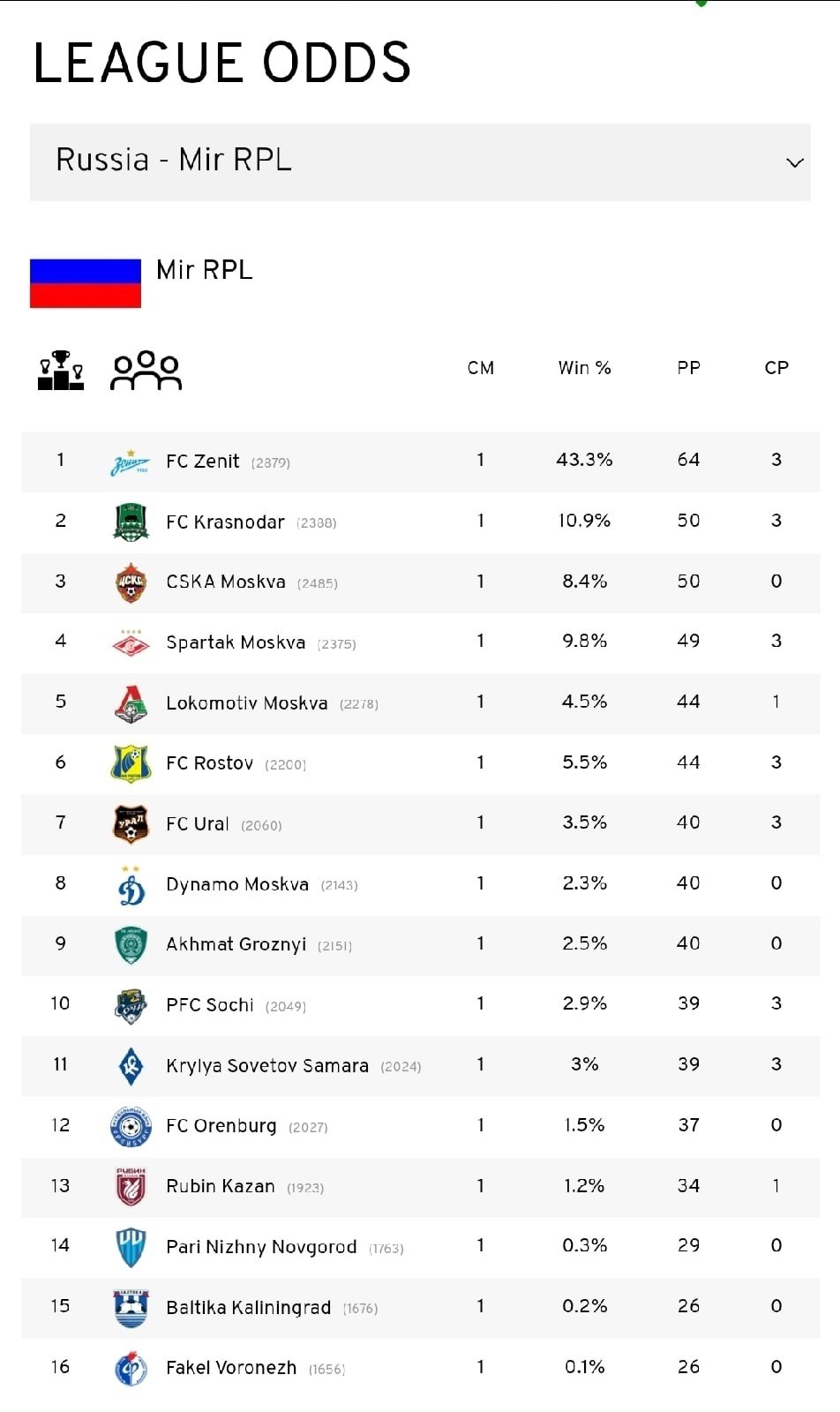Click the FC Rostov club badge
This screenshot has width=840, height=1412.
click(131, 763)
